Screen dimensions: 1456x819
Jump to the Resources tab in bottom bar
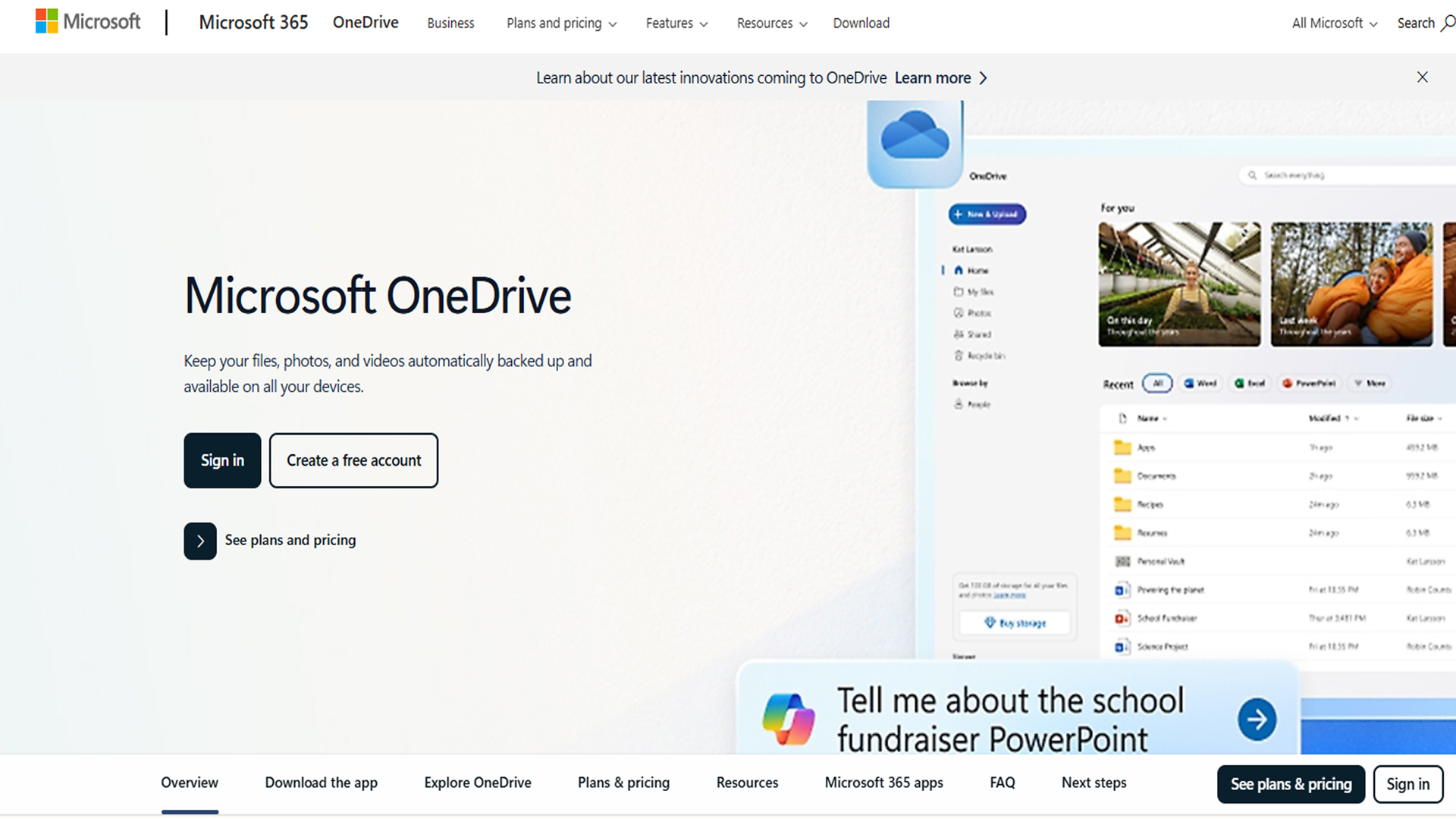click(747, 783)
